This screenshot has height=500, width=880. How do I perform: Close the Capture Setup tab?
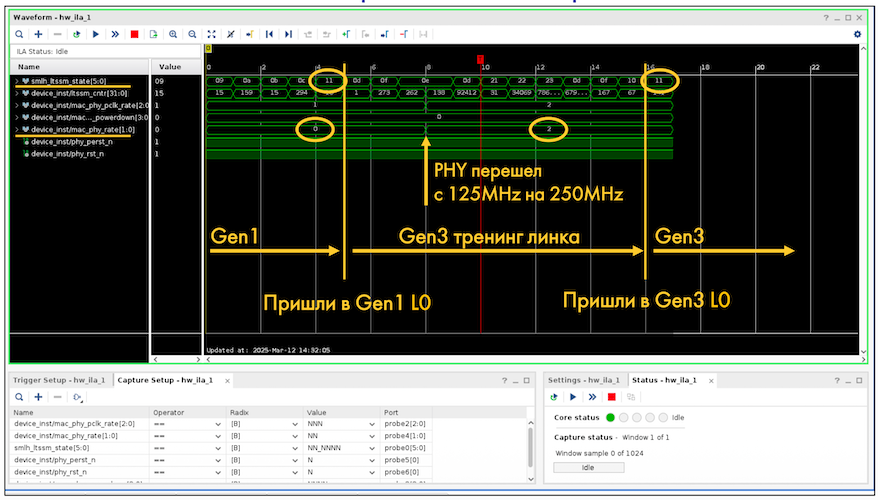click(x=227, y=381)
